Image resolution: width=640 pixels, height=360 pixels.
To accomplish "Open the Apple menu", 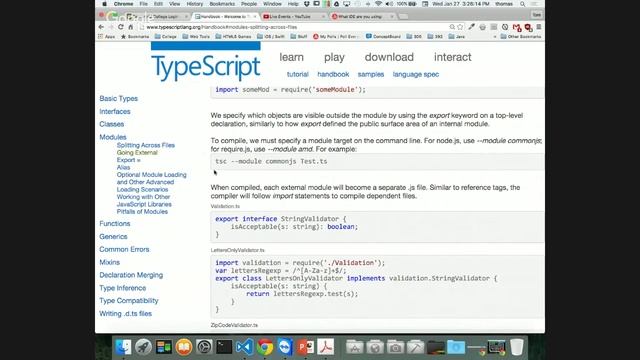I will (104, 4).
